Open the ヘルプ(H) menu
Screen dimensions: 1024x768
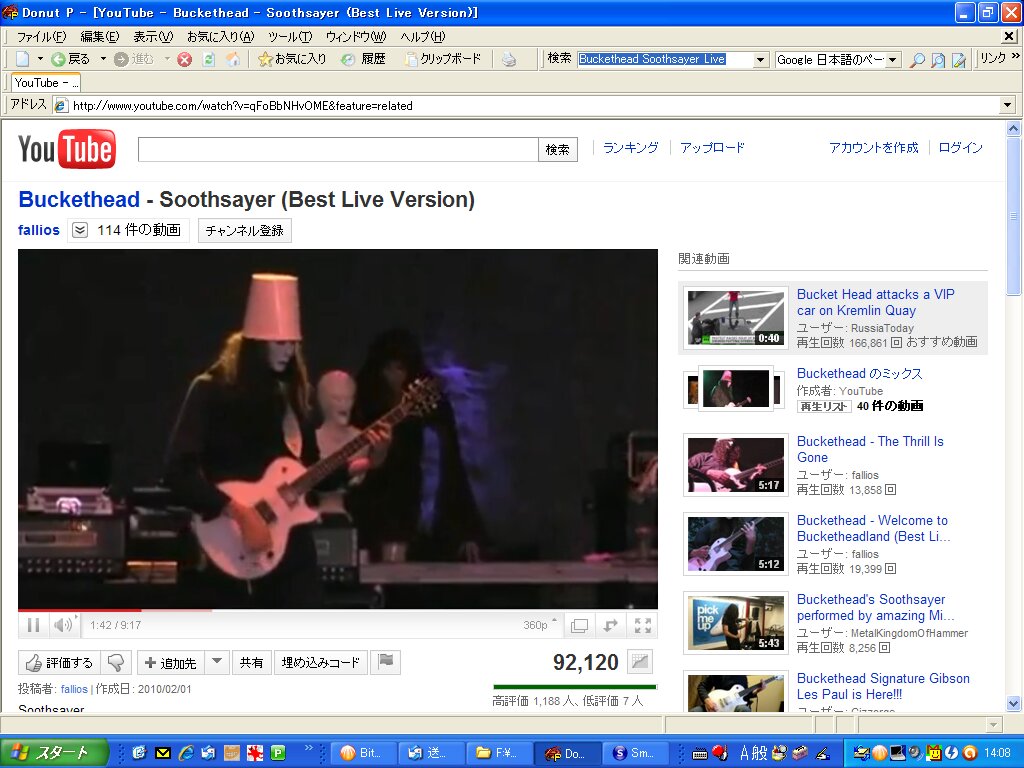(x=423, y=37)
